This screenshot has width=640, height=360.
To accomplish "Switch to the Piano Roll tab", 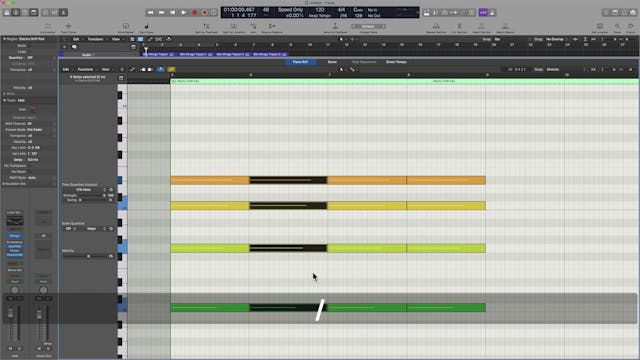I will coord(300,62).
